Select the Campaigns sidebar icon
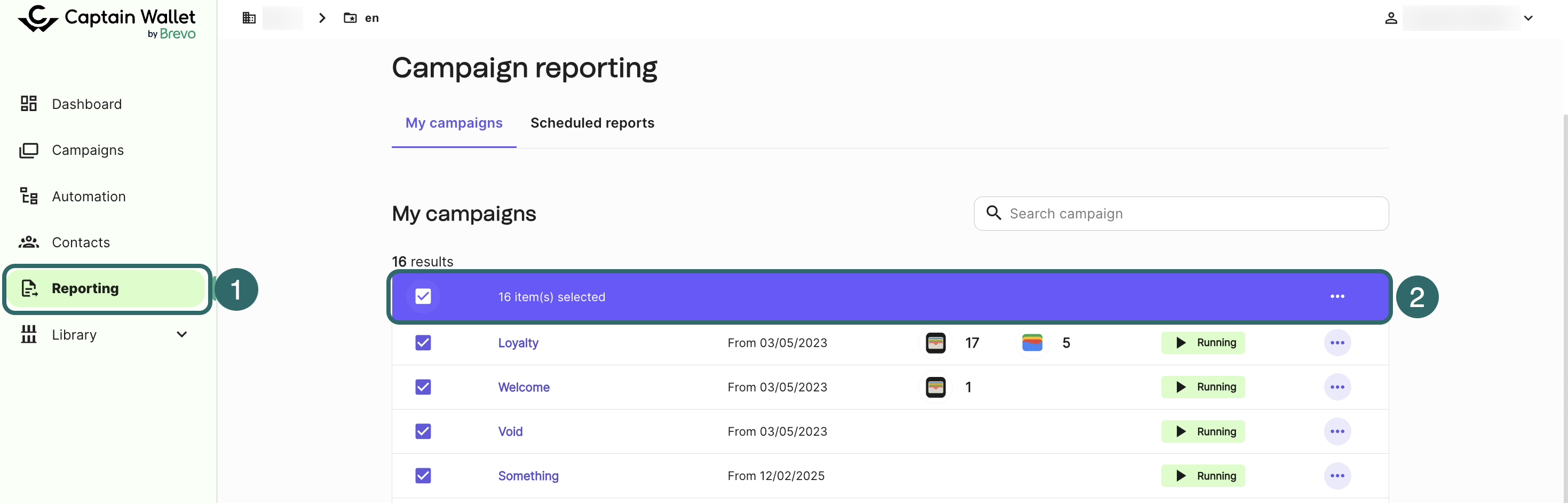Viewport: 1568px width, 503px height. [28, 150]
